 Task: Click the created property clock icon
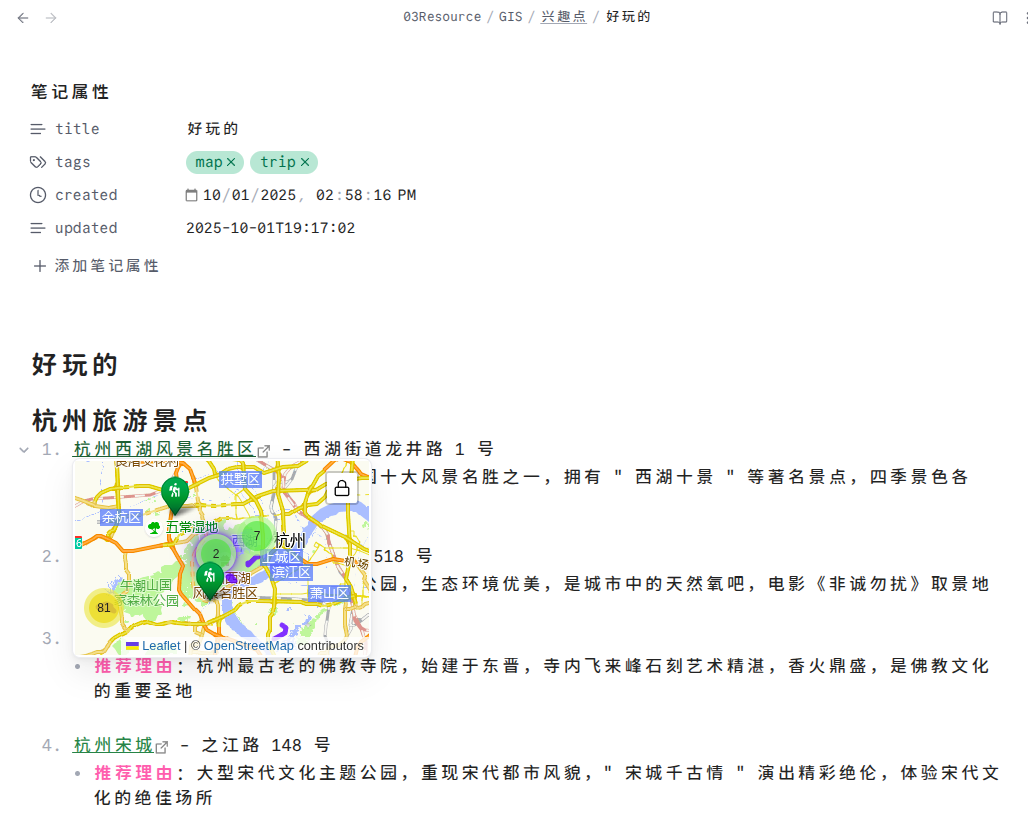coord(38,195)
